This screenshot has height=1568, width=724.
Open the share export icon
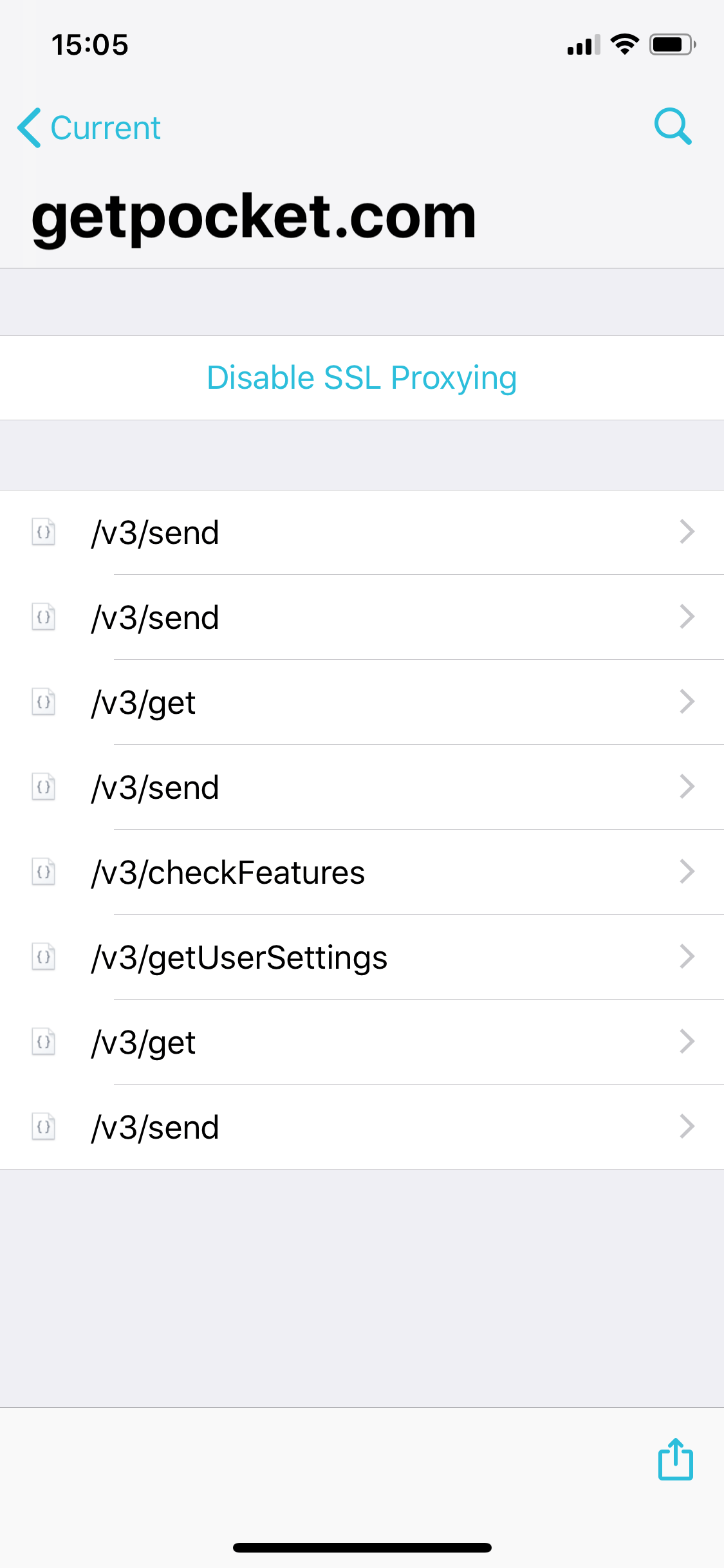click(x=676, y=1459)
